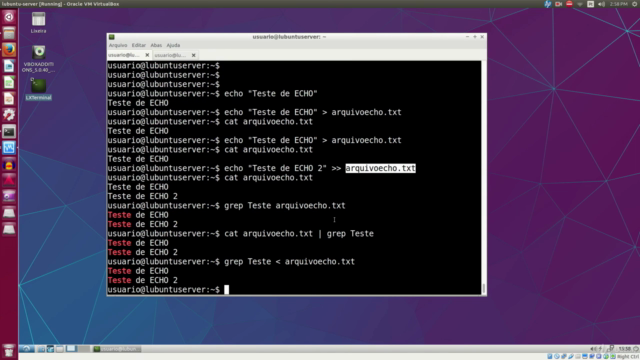The width and height of the screenshot is (640, 360).
Task: Open the Lubuntu start menu button
Action: pyautogui.click(x=26, y=349)
